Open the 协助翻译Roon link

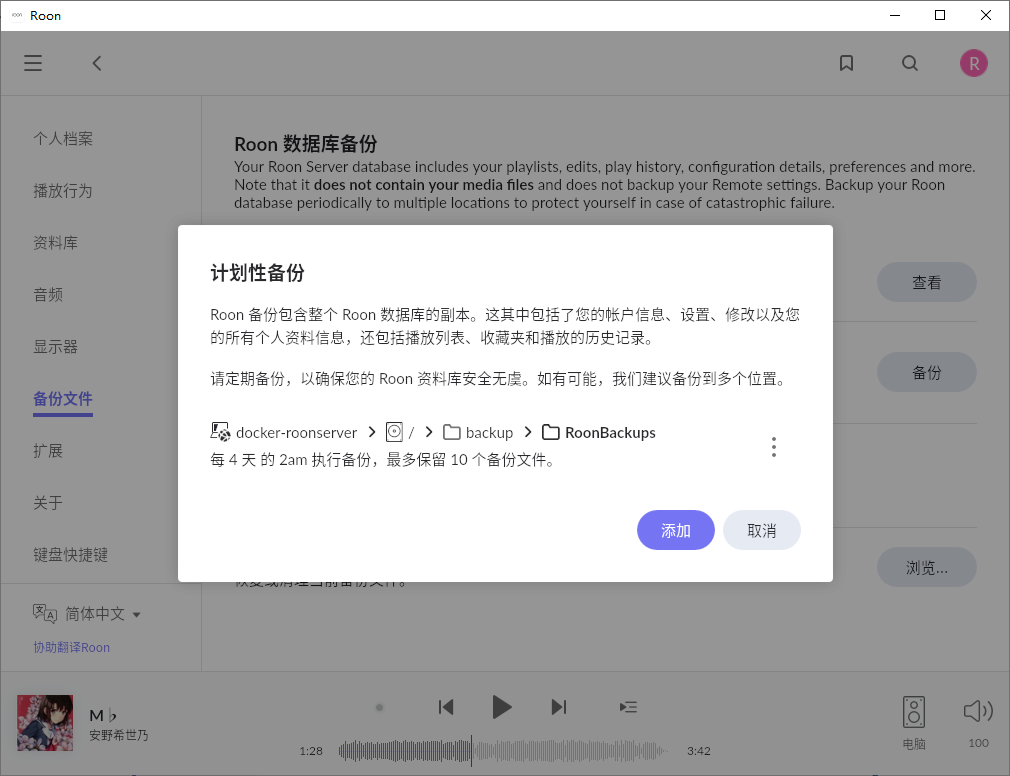71,647
